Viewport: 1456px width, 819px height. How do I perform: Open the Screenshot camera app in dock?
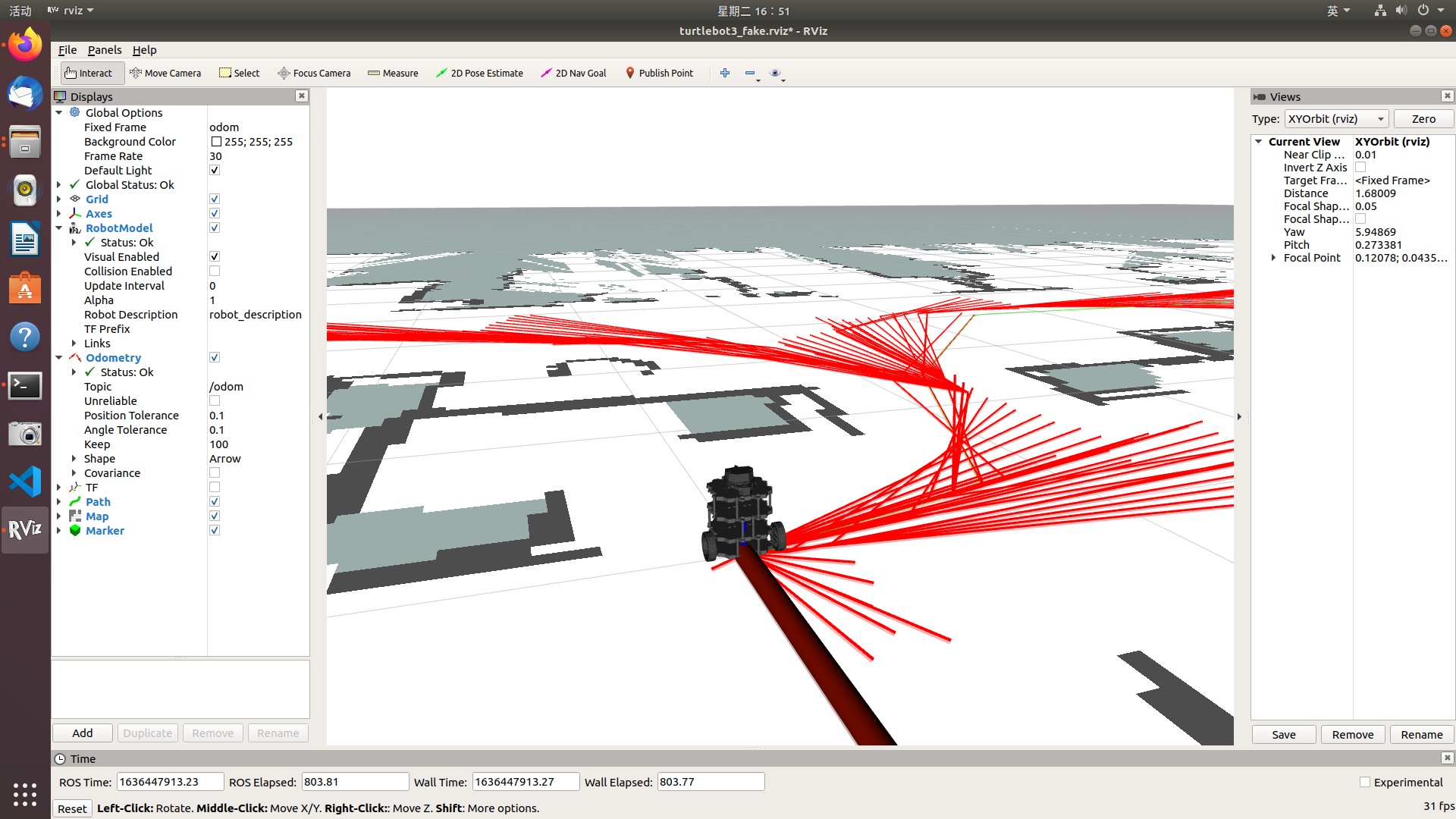(25, 434)
